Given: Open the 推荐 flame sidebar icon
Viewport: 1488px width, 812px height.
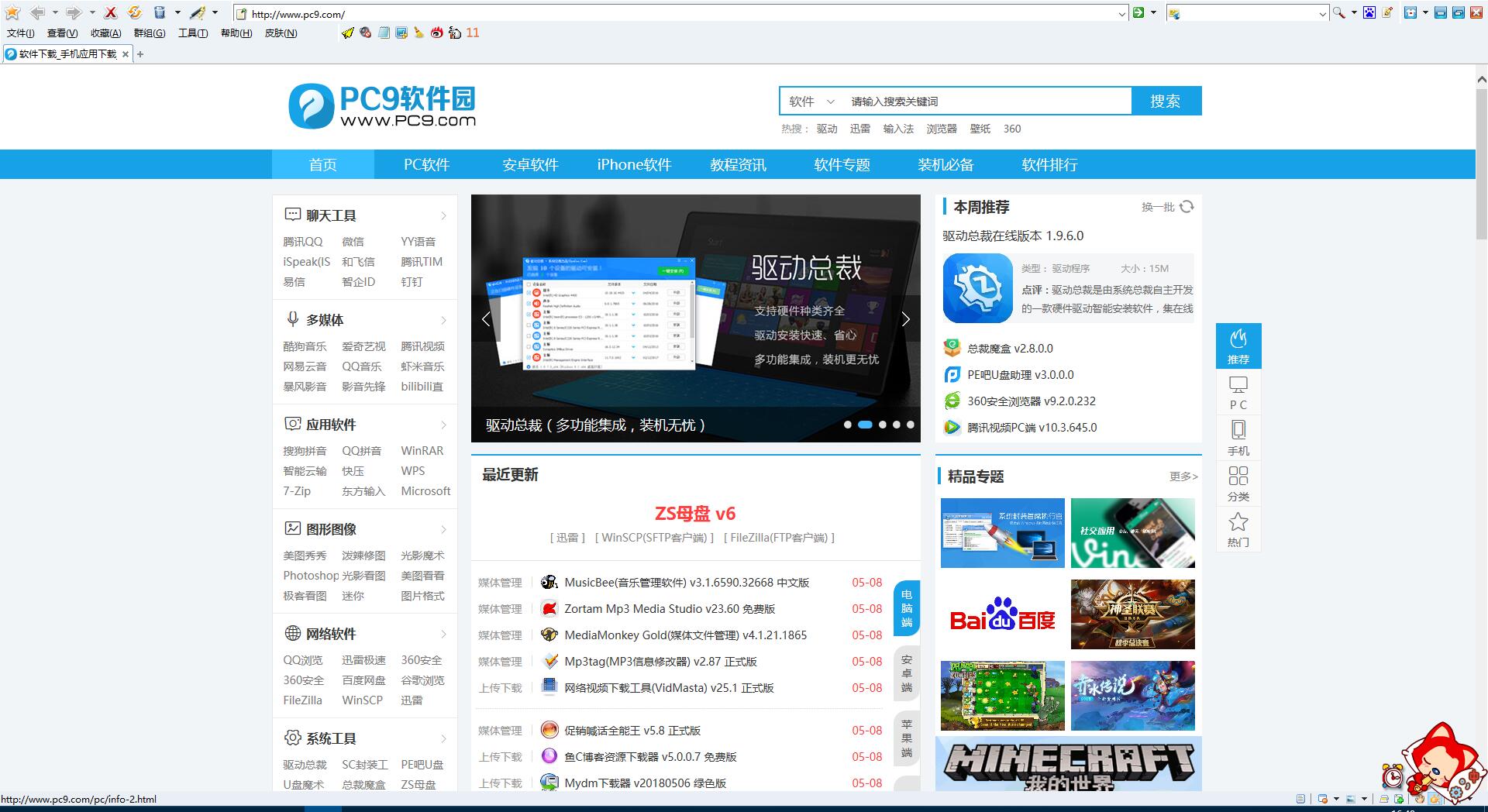Looking at the screenshot, I should point(1238,346).
